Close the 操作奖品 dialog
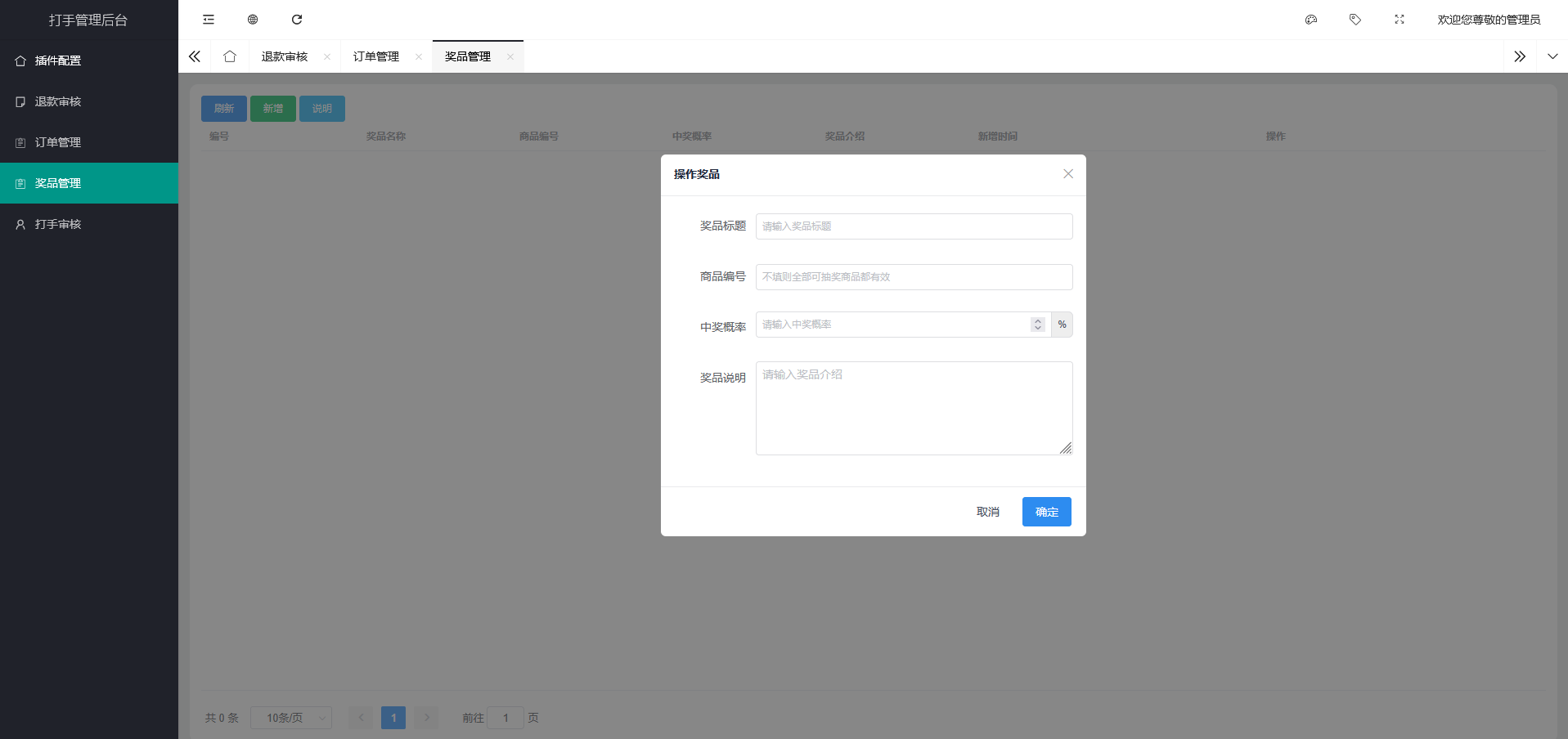This screenshot has width=1568, height=739. click(x=1068, y=174)
